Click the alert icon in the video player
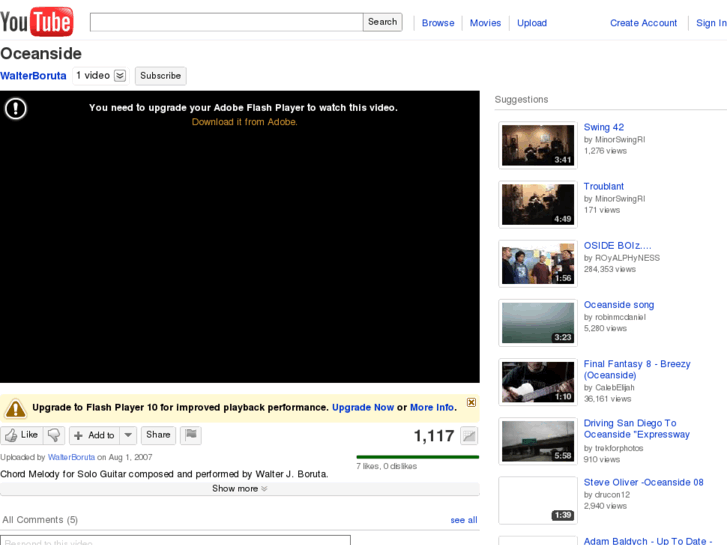The width and height of the screenshot is (727, 545). pos(16,108)
